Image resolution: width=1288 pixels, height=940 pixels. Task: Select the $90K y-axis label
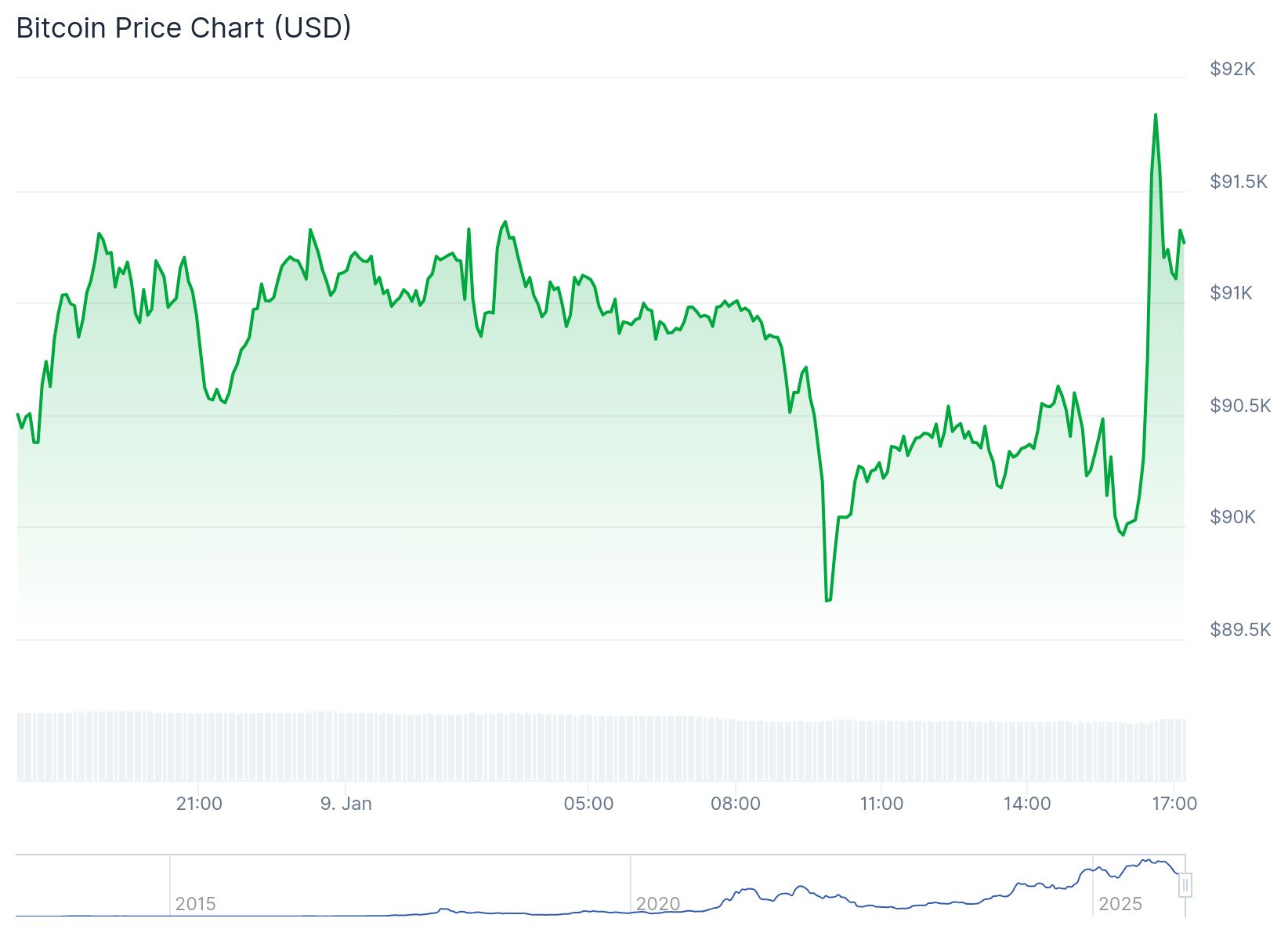1232,517
